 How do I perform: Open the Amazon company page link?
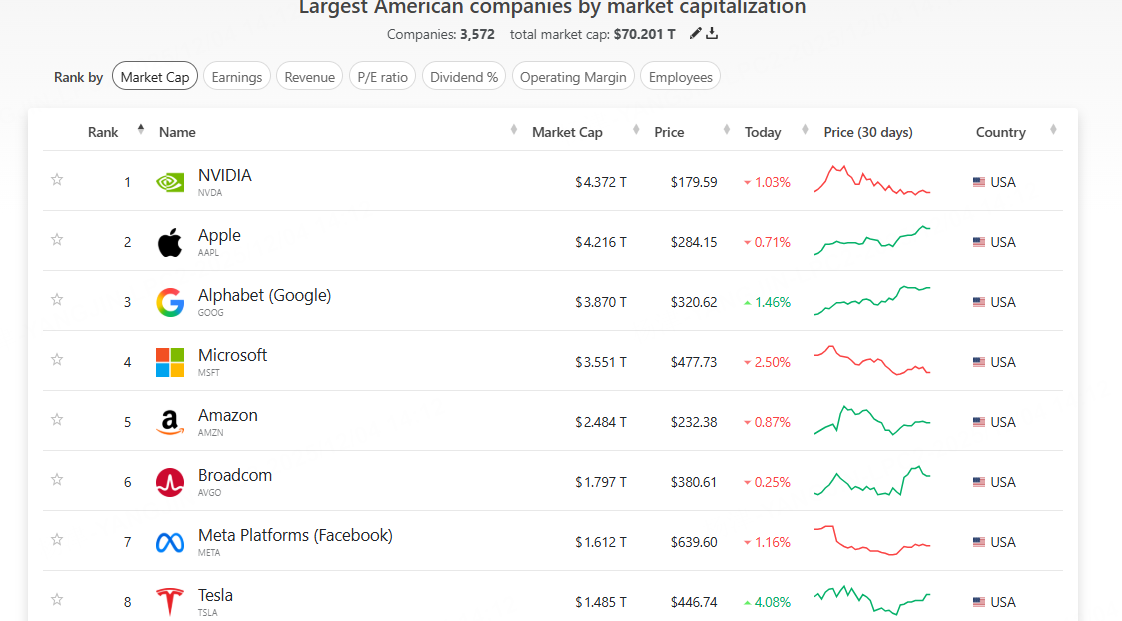point(228,416)
